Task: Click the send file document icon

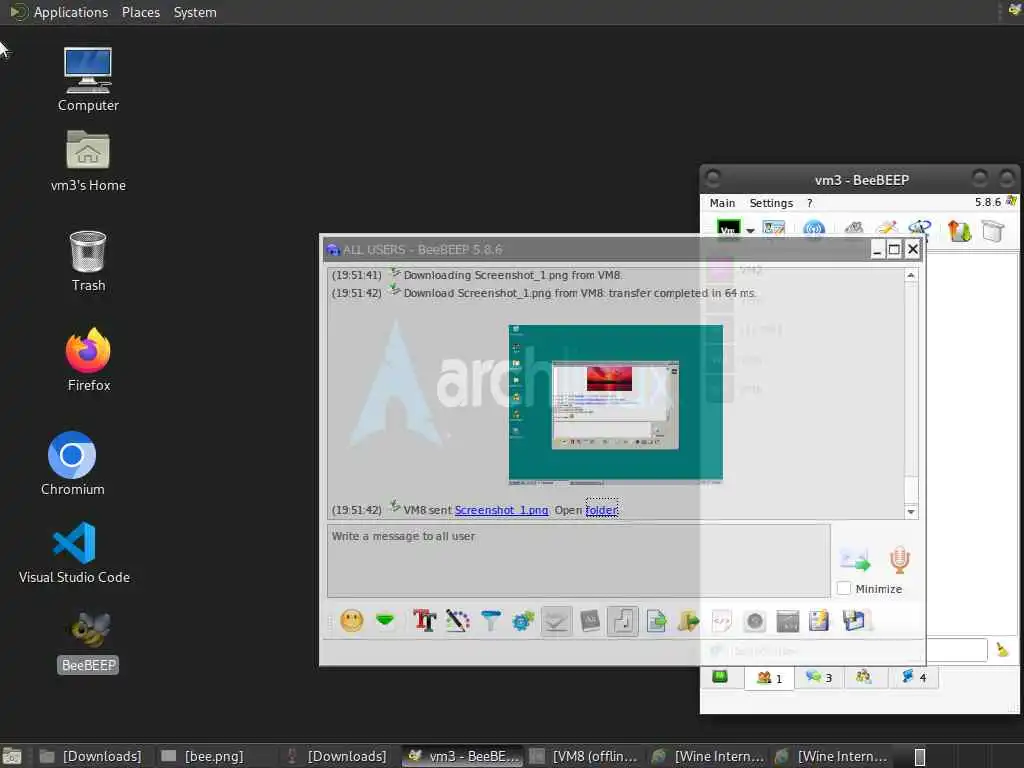Action: point(656,620)
